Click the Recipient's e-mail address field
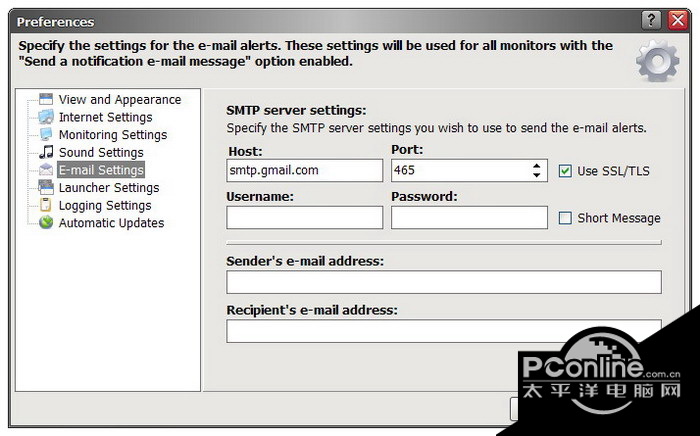 pyautogui.click(x=444, y=331)
